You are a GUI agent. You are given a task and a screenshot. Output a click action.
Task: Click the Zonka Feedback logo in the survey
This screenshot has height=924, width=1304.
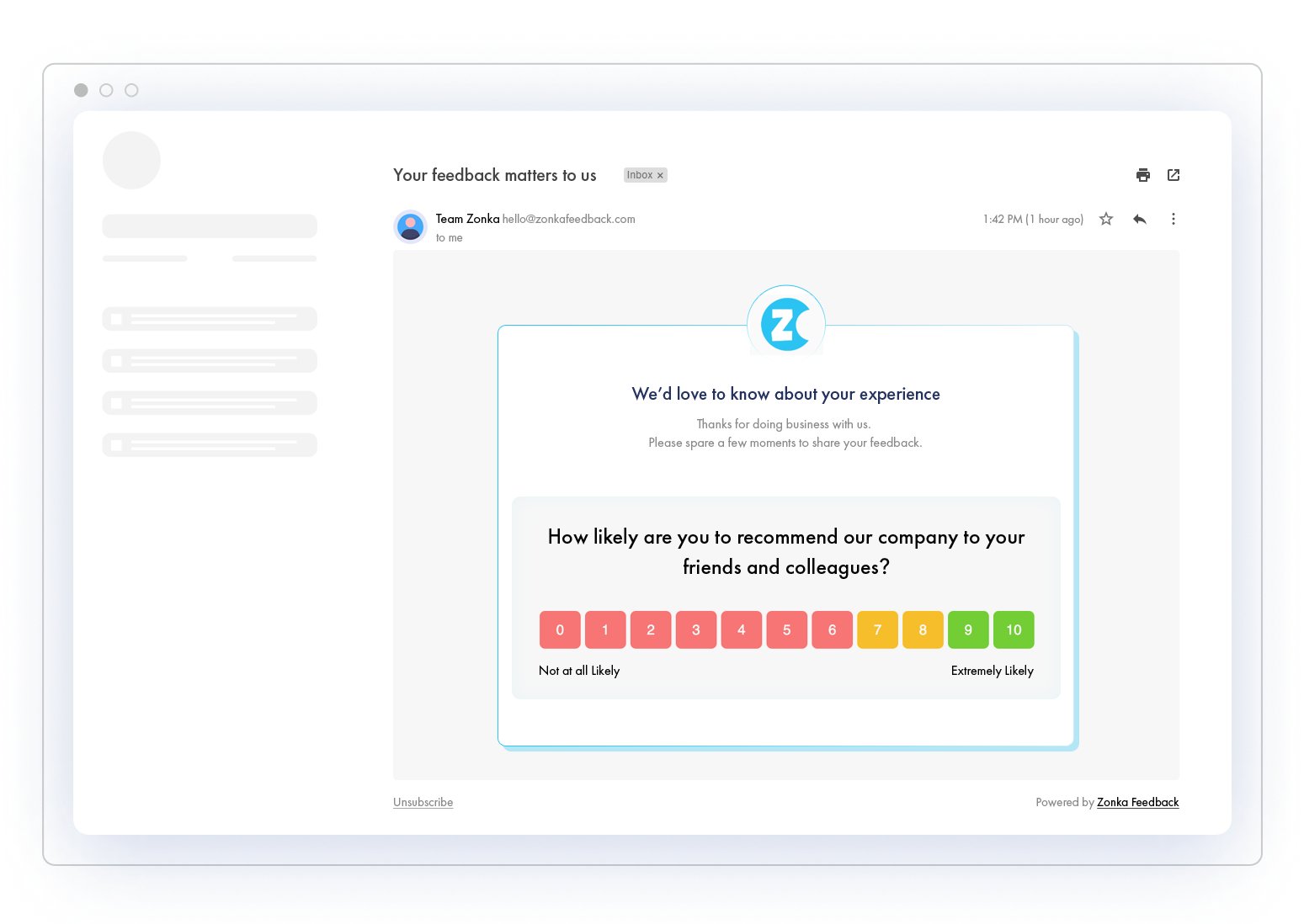click(785, 322)
